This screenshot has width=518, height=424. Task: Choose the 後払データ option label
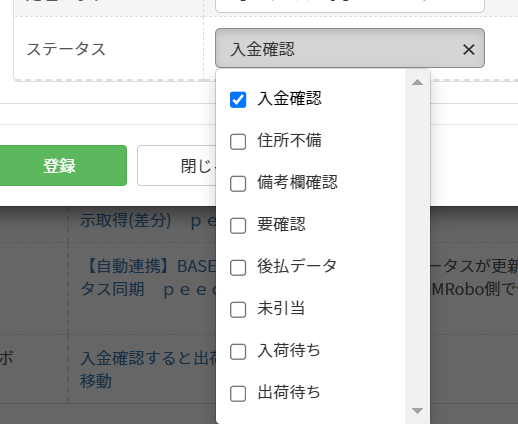pos(297,266)
